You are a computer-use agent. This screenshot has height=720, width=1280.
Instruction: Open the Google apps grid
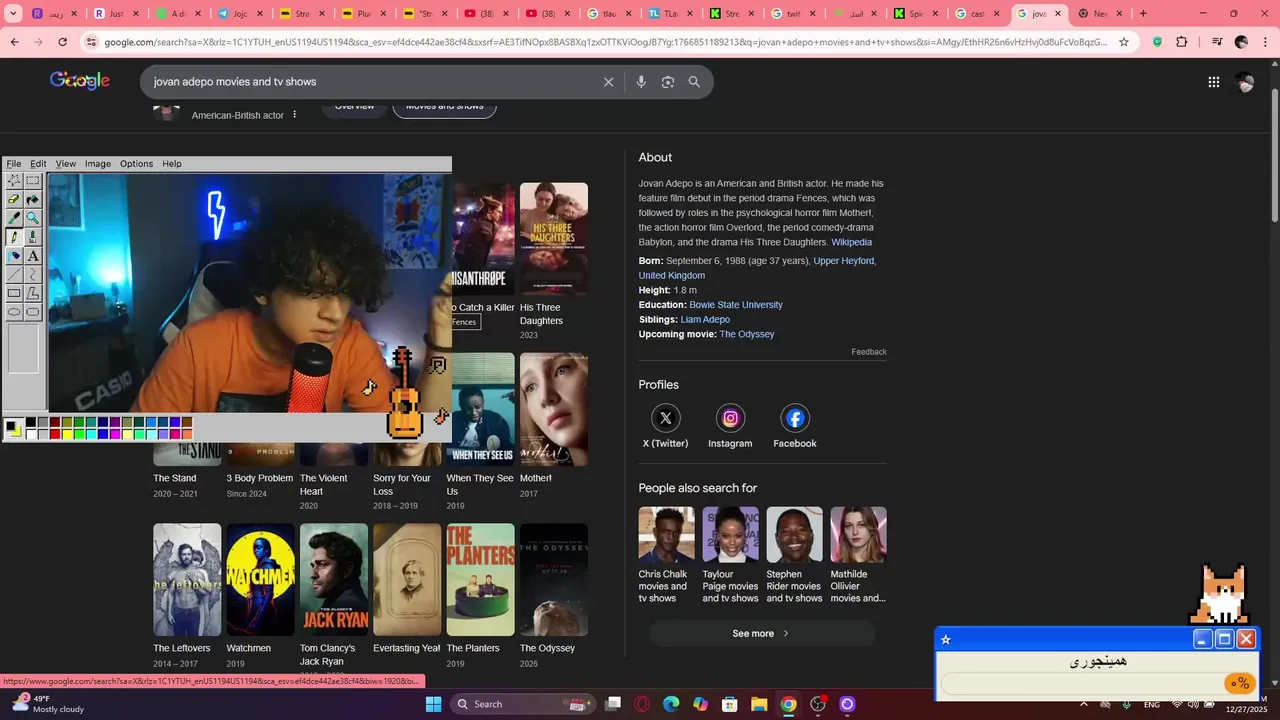pos(1213,82)
